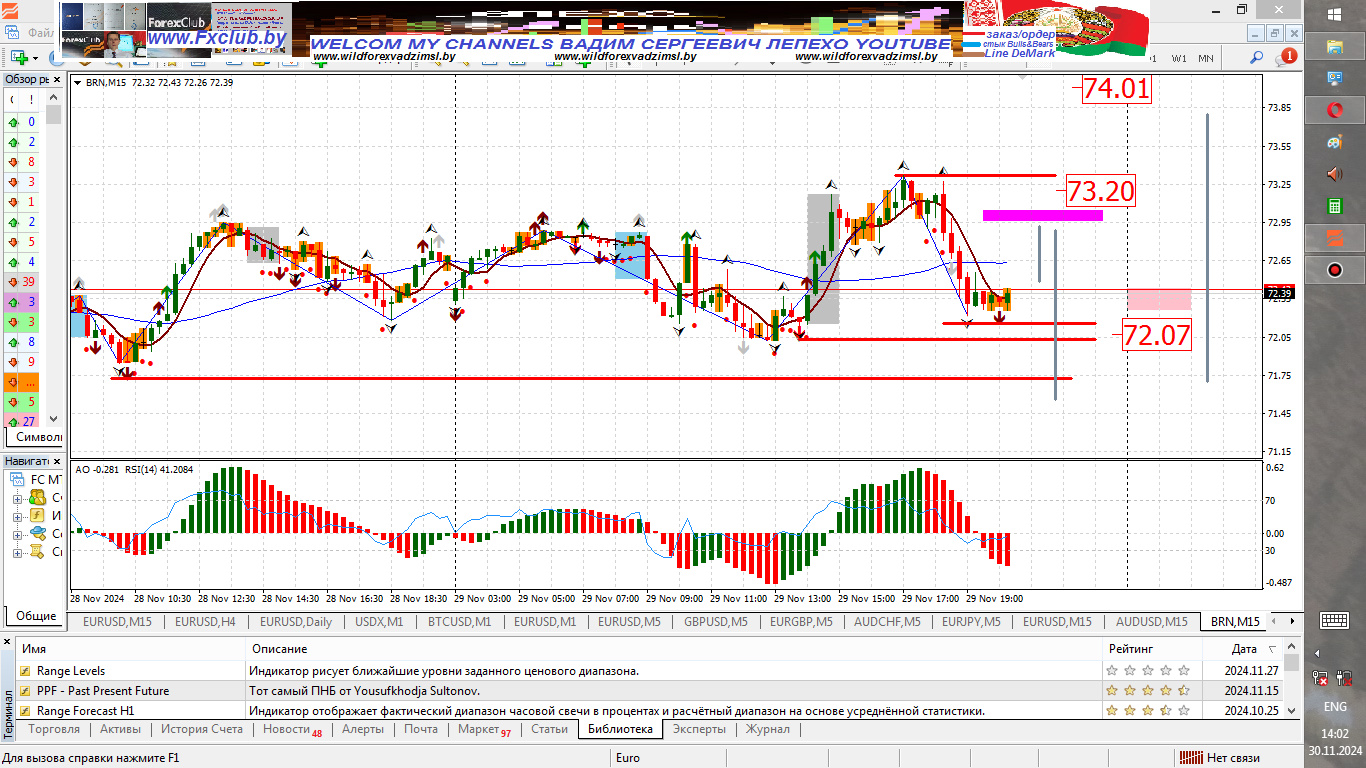
Task: Select the FC MT root terminal icon
Action: tap(19, 479)
